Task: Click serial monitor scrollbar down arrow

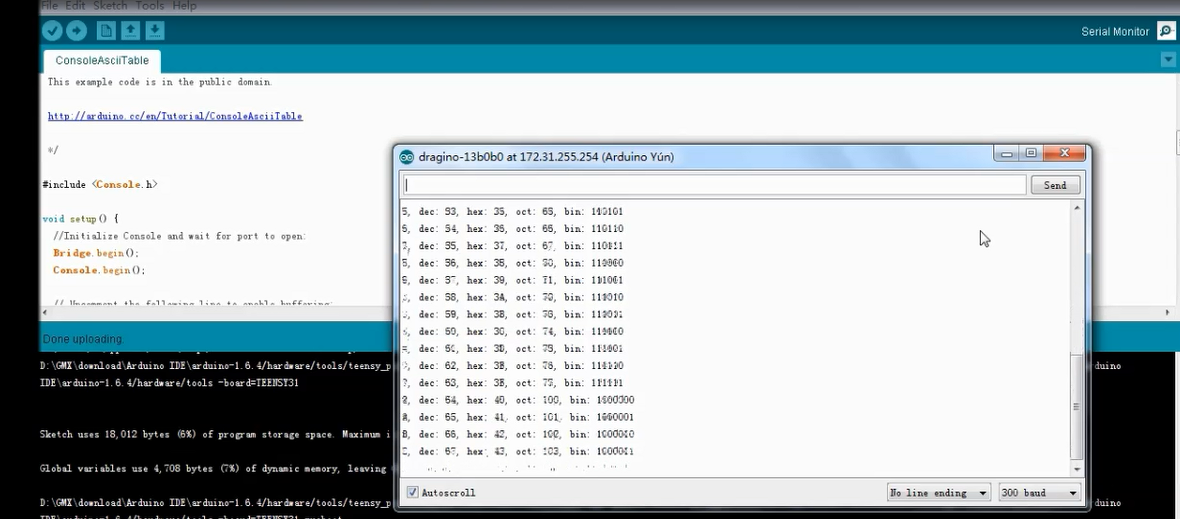Action: [x=1077, y=469]
